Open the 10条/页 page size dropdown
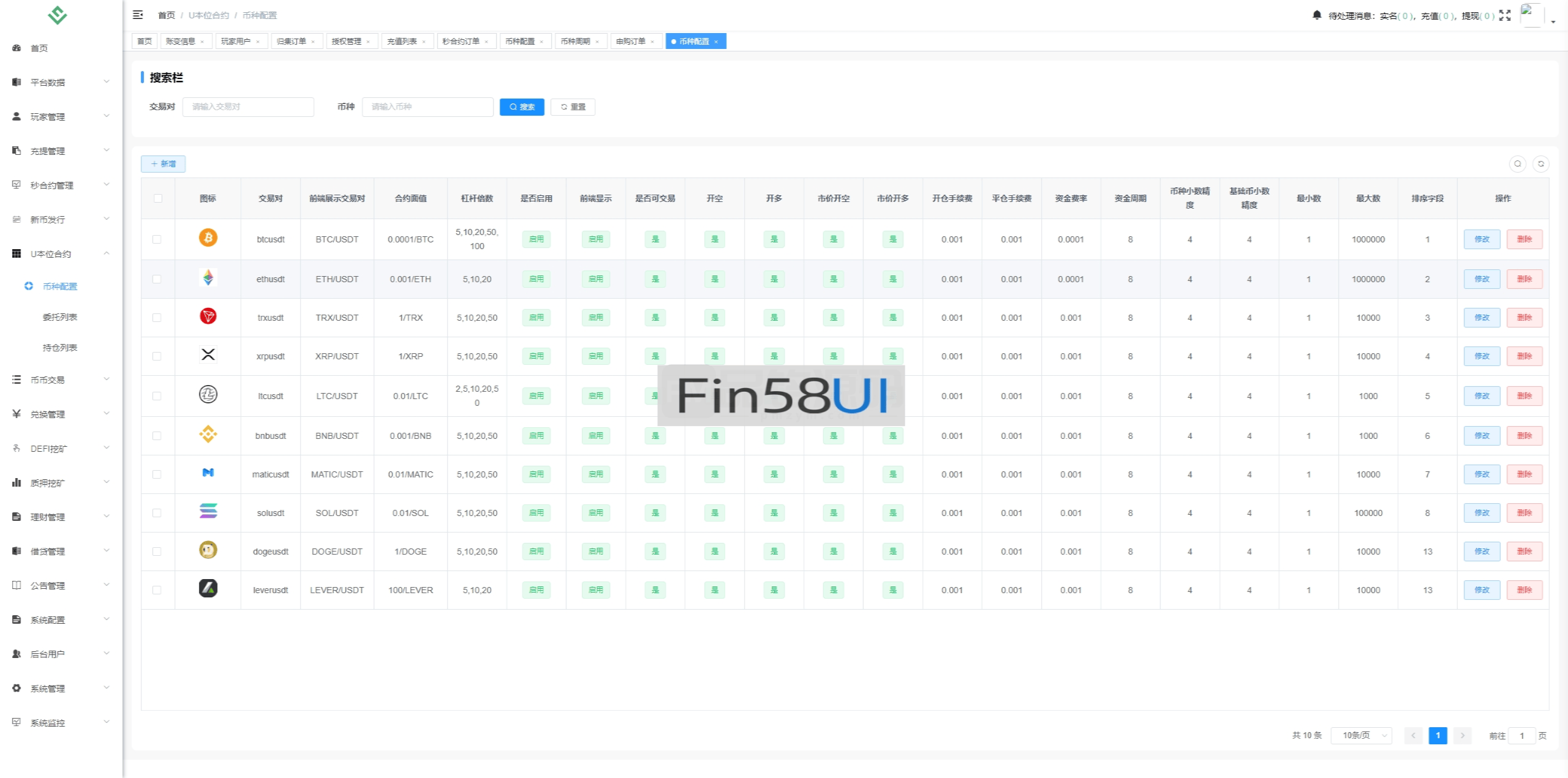 1361,735
